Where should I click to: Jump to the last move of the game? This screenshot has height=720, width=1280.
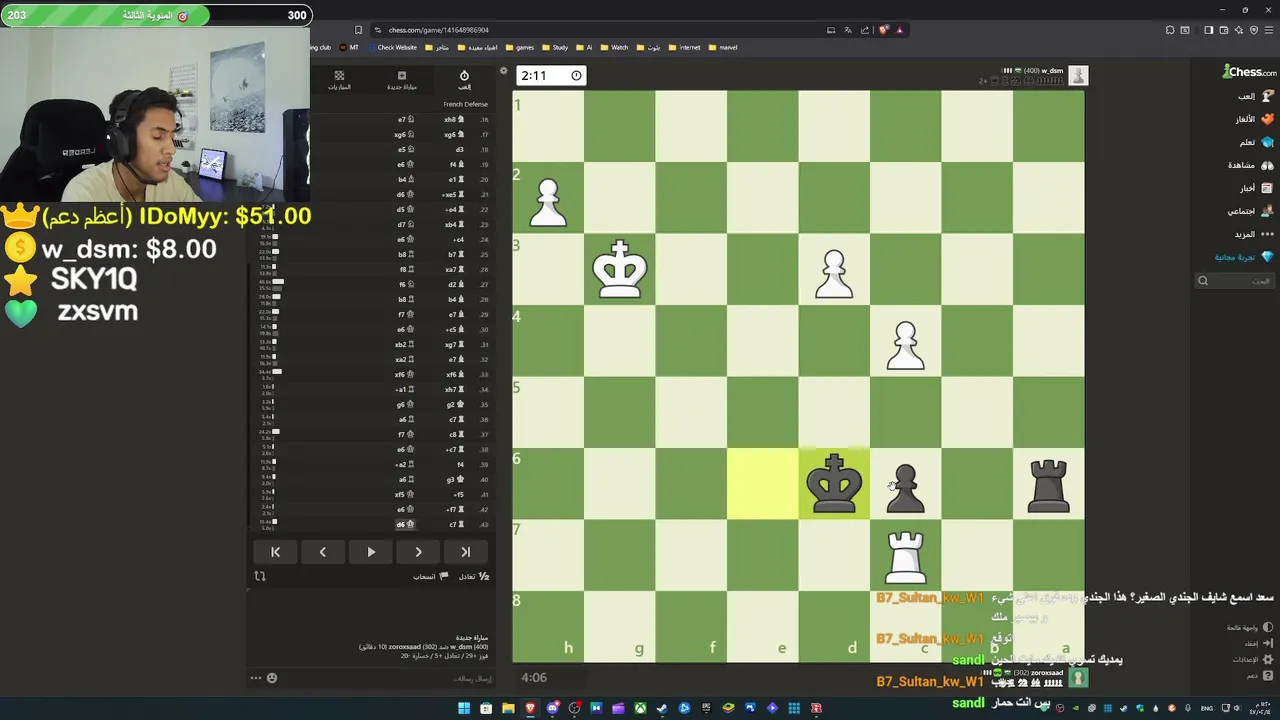pyautogui.click(x=466, y=552)
